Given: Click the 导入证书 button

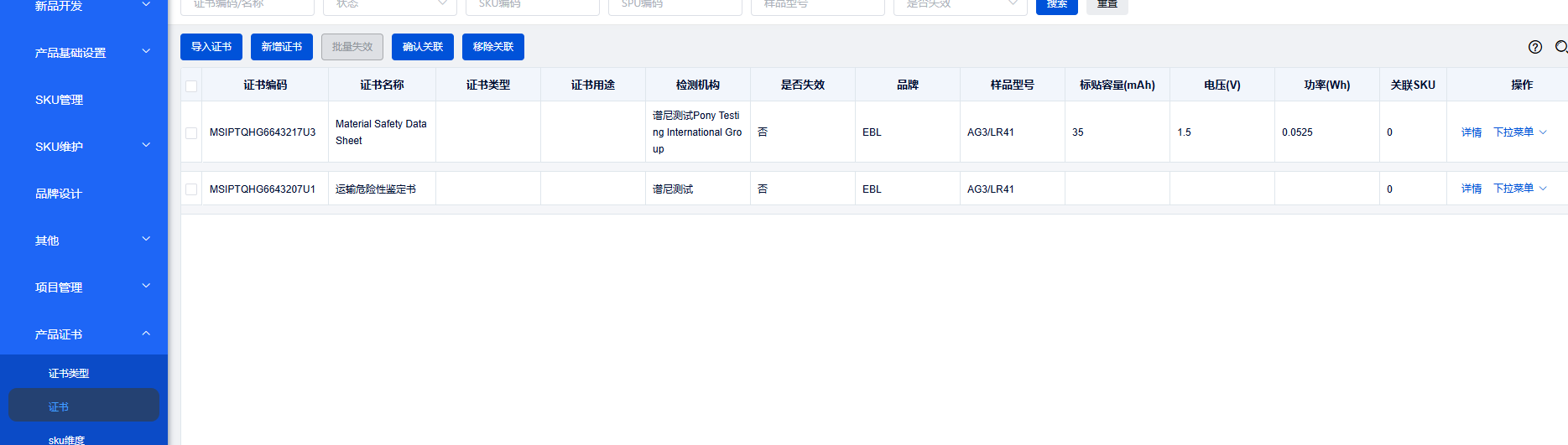Looking at the screenshot, I should pos(211,47).
